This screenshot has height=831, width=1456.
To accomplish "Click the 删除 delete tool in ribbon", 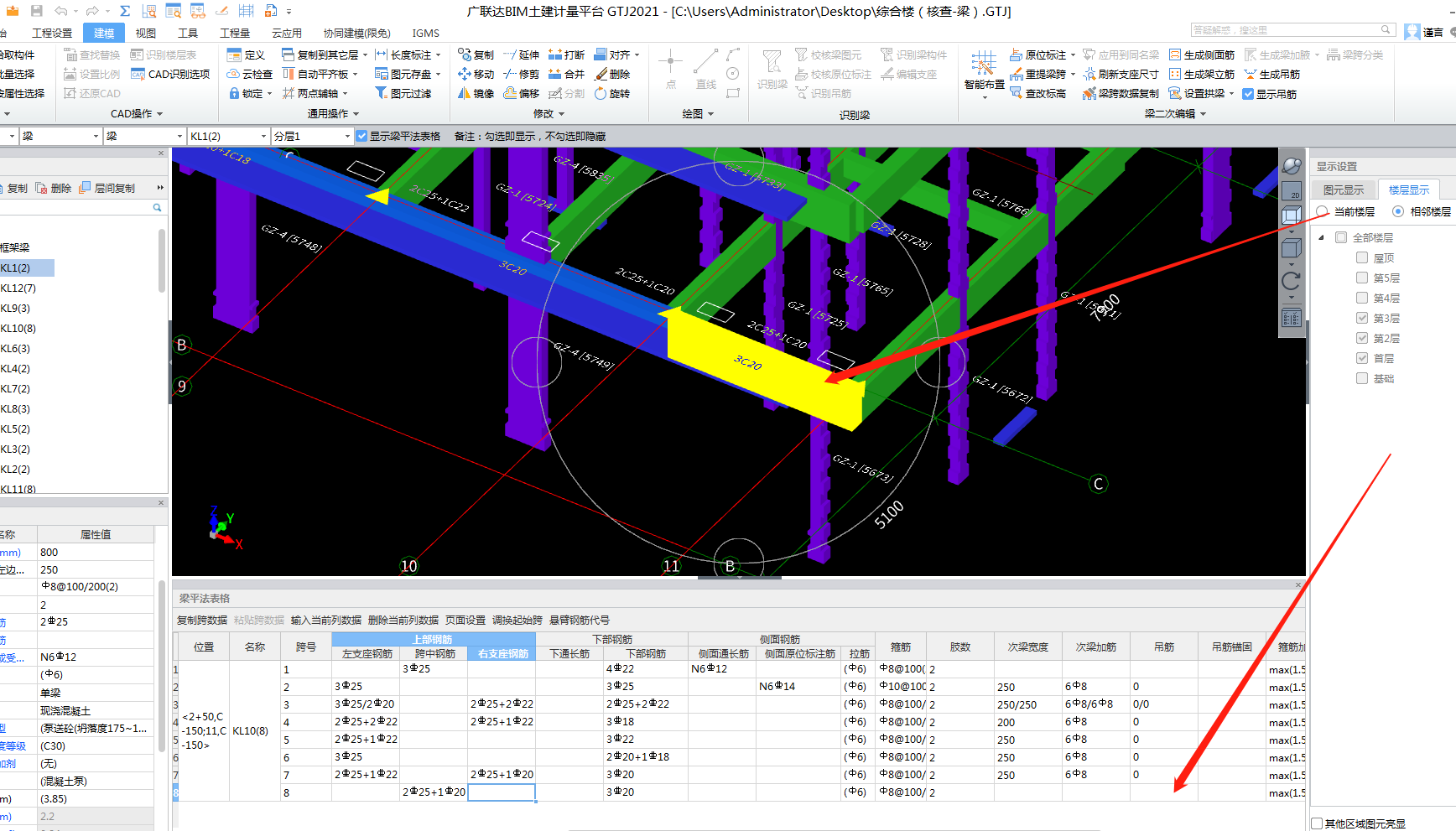I will (611, 74).
